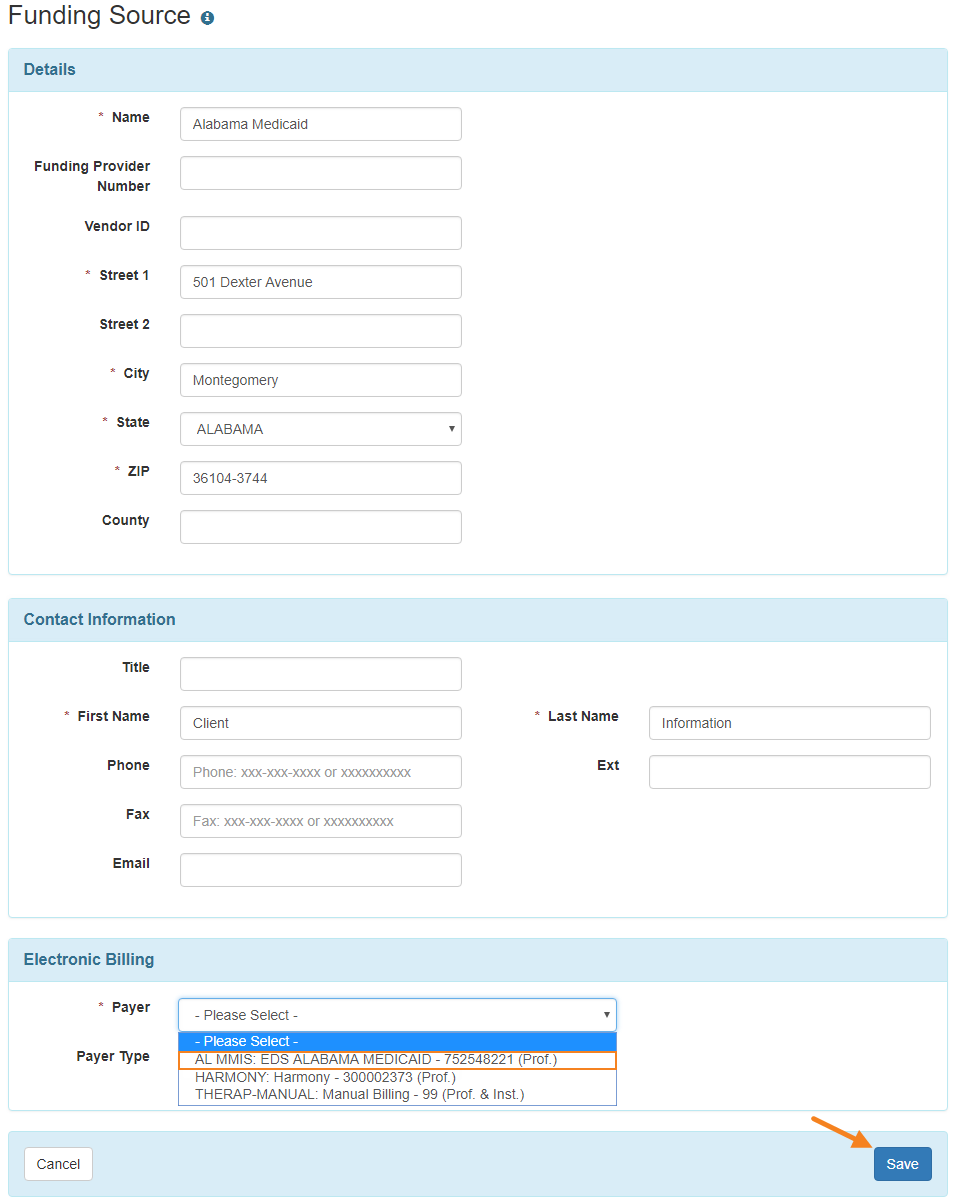Click the info icon beside Funding Source
Image resolution: width=957 pixels, height=1201 pixels.
point(207,18)
